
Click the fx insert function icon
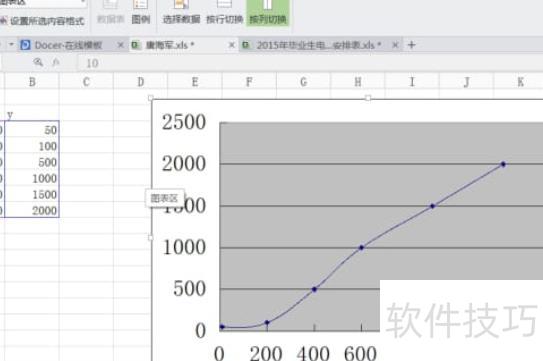tap(56, 62)
